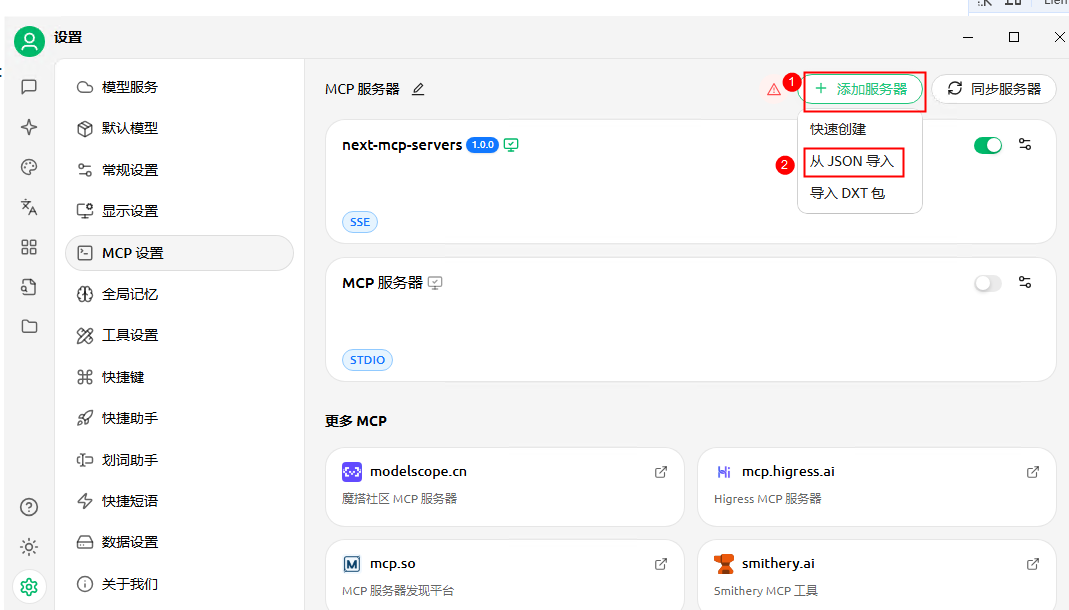Select MCP 设置 in sidebar

point(179,253)
